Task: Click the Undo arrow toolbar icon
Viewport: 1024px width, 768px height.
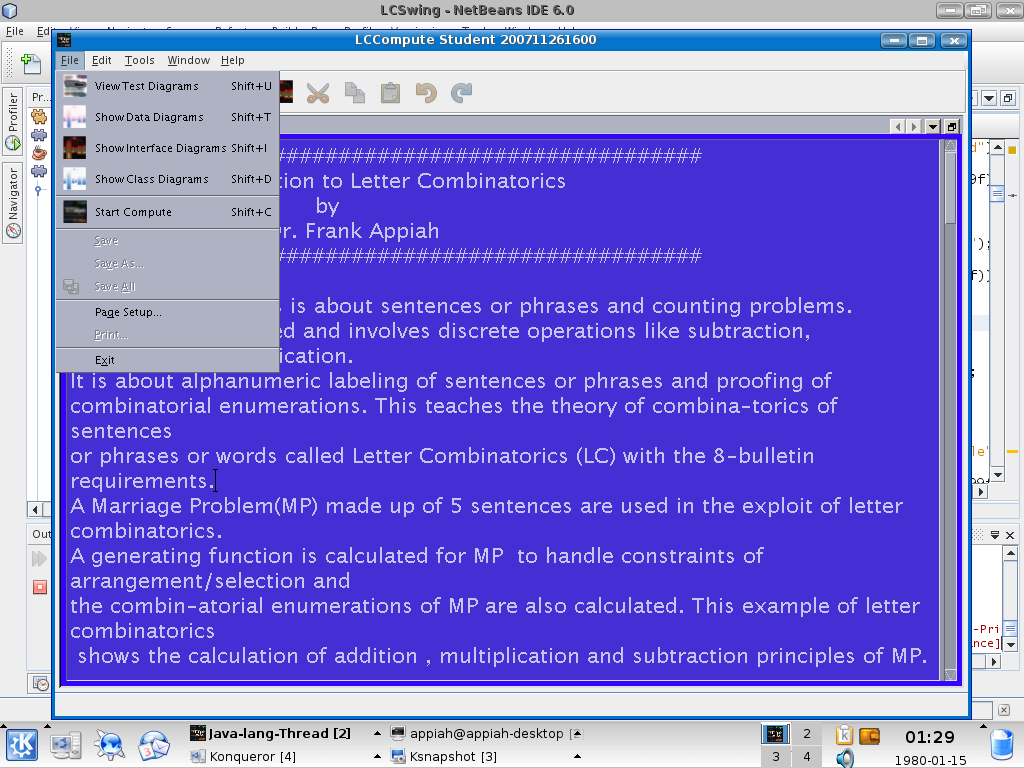Action: [426, 93]
